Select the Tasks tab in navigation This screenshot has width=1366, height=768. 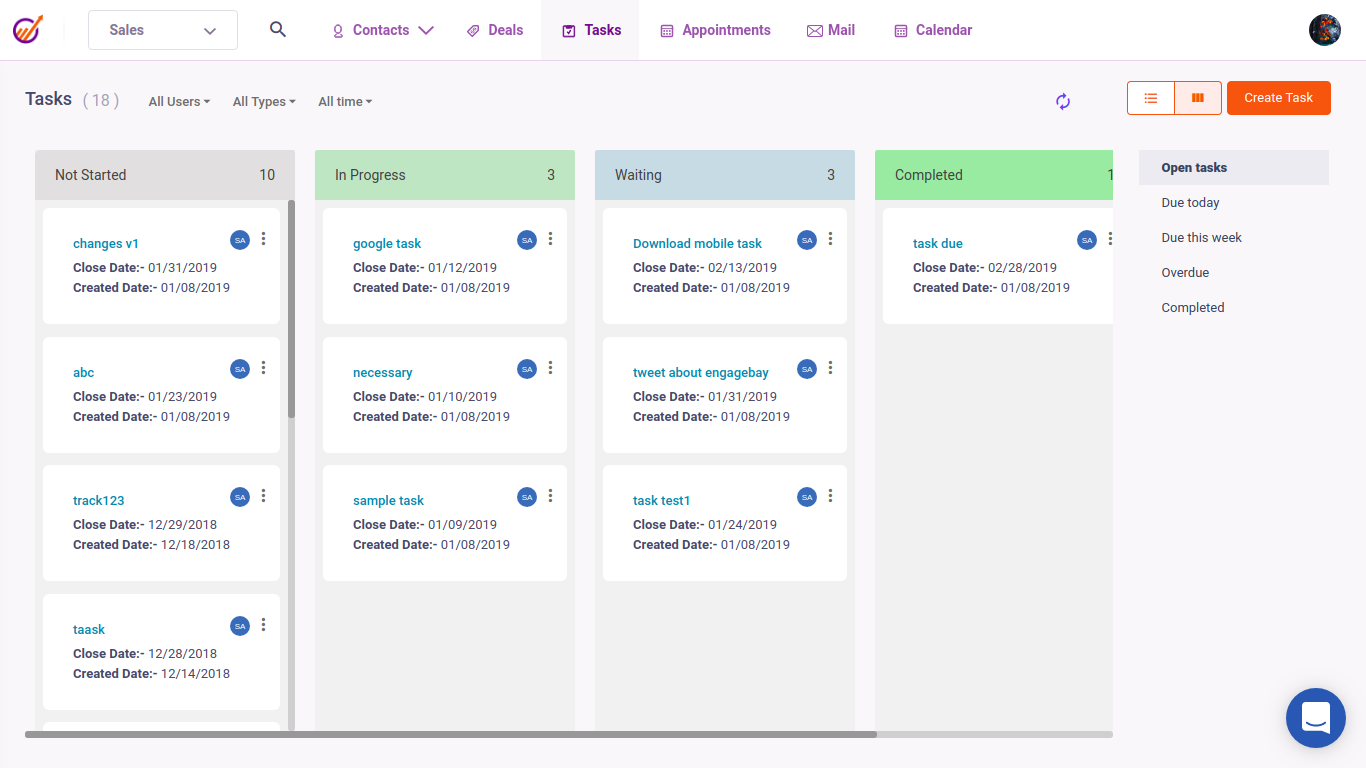click(x=590, y=30)
